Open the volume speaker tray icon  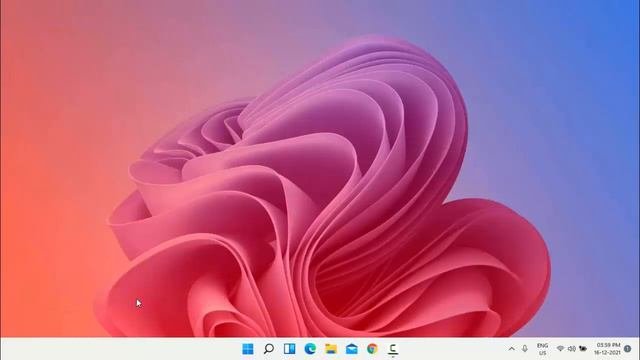click(572, 349)
